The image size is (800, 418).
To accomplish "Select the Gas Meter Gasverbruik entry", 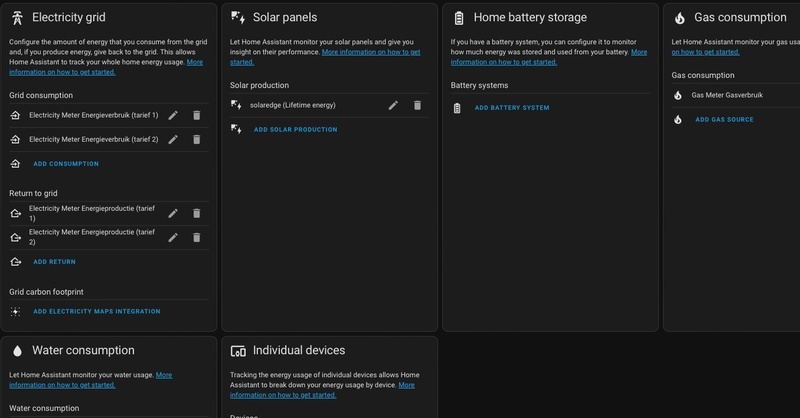I will point(727,95).
